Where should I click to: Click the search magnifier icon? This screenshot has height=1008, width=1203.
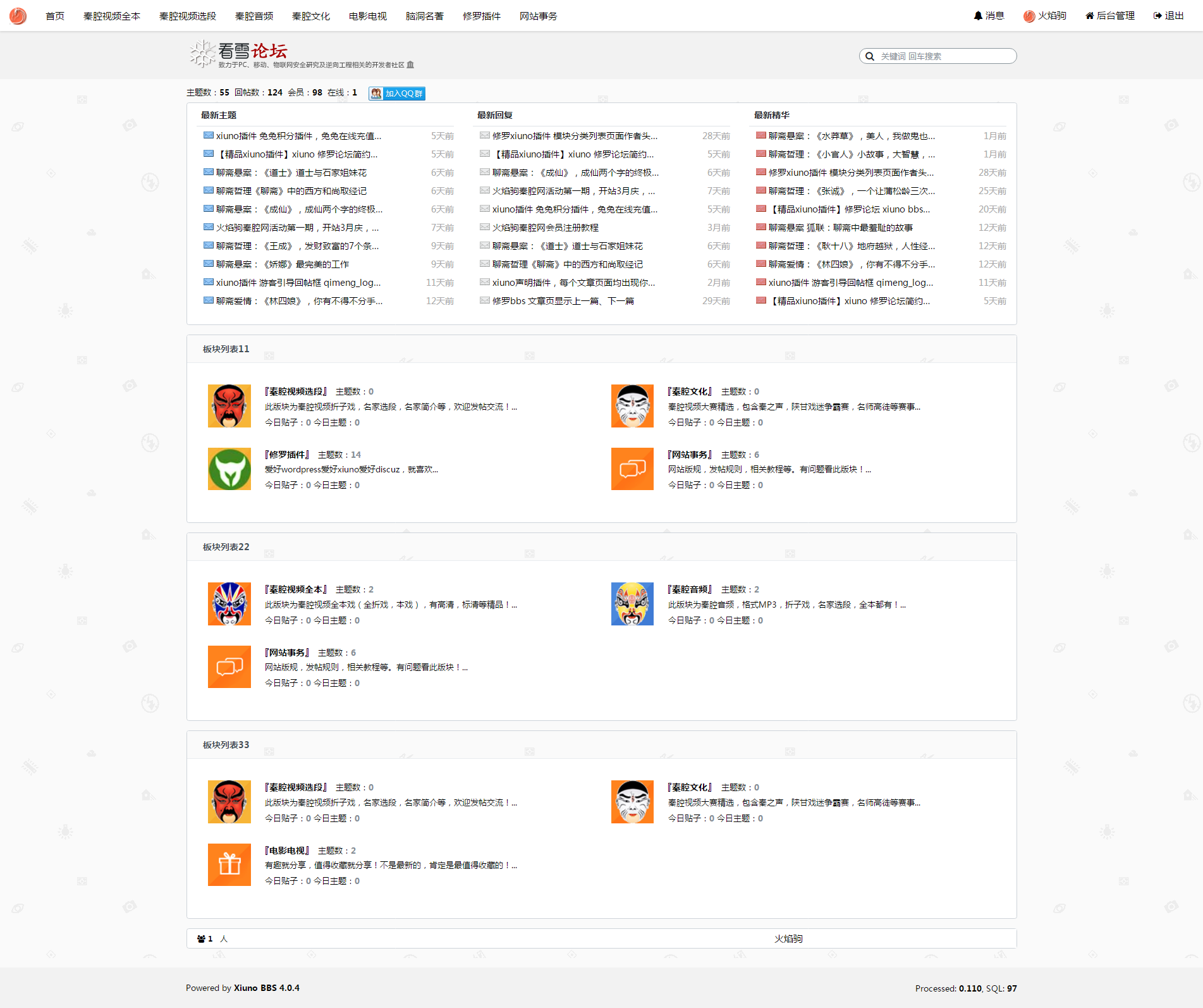[870, 56]
